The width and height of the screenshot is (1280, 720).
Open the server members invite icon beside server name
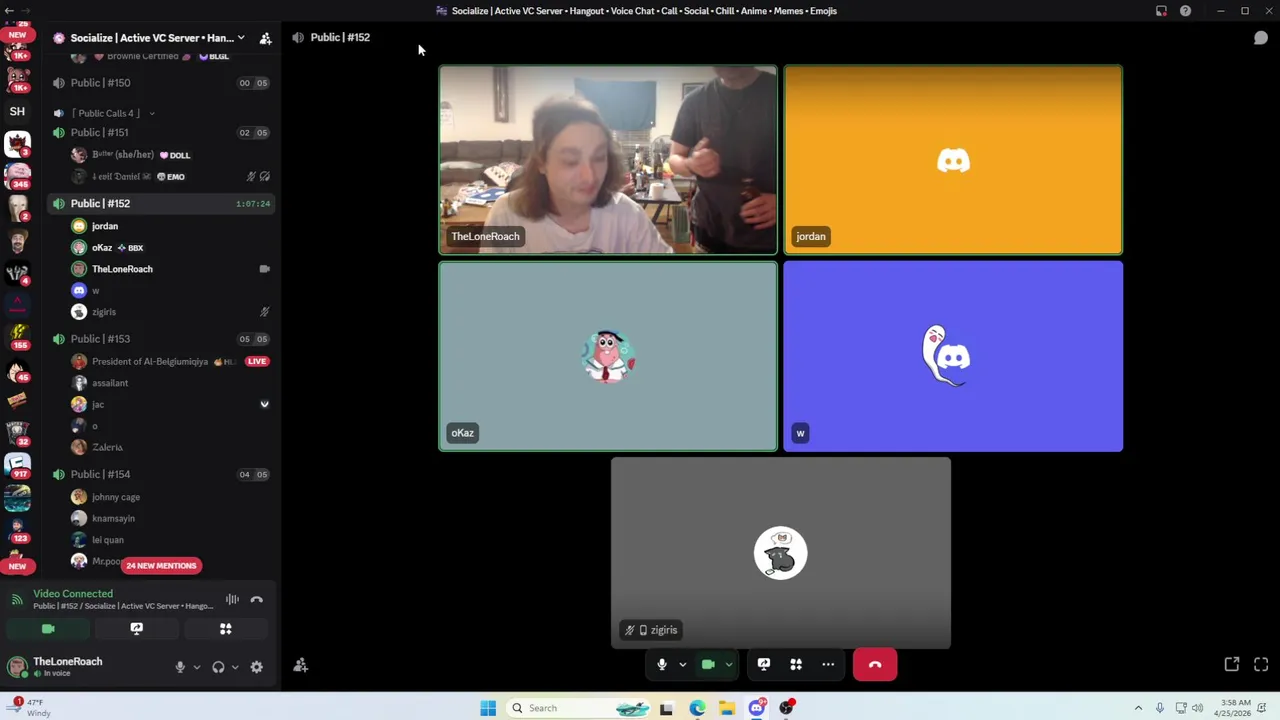[x=265, y=38]
